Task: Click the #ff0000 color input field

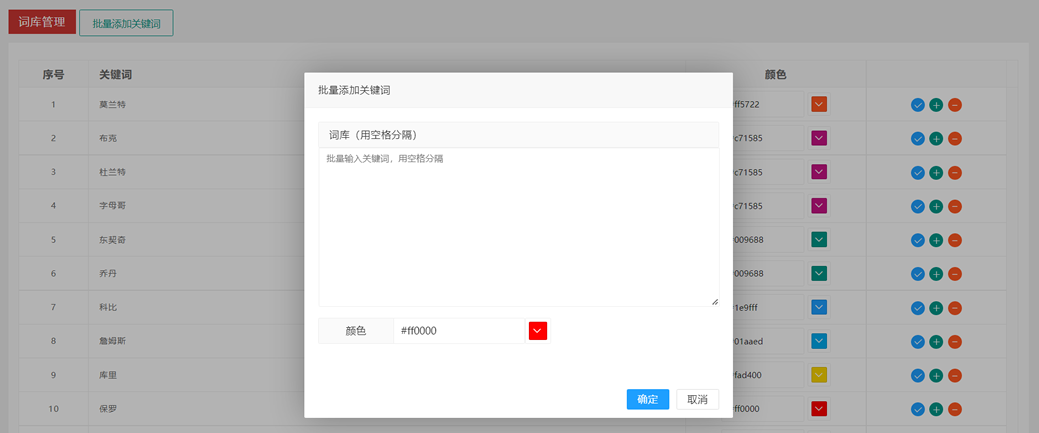Action: (x=458, y=331)
